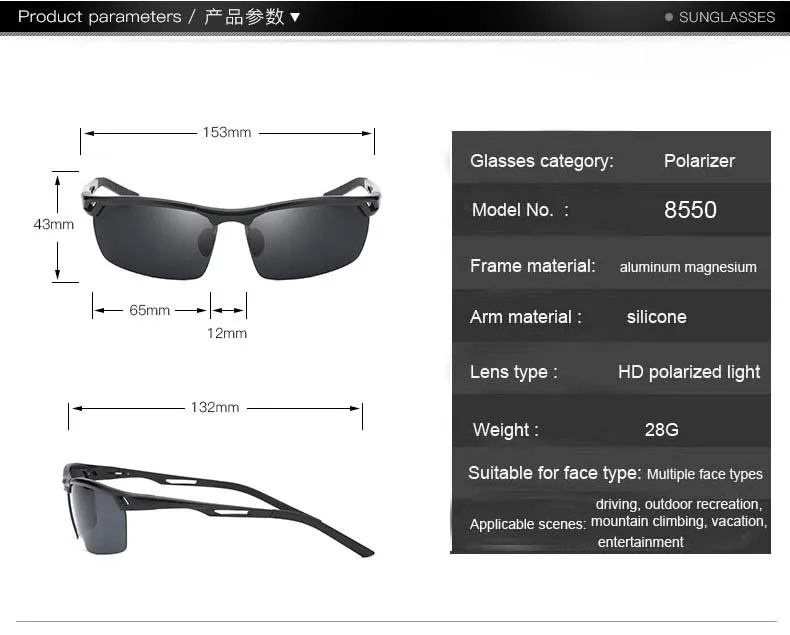790x635 pixels.
Task: Select the 153mm width measurement
Action: [227, 132]
